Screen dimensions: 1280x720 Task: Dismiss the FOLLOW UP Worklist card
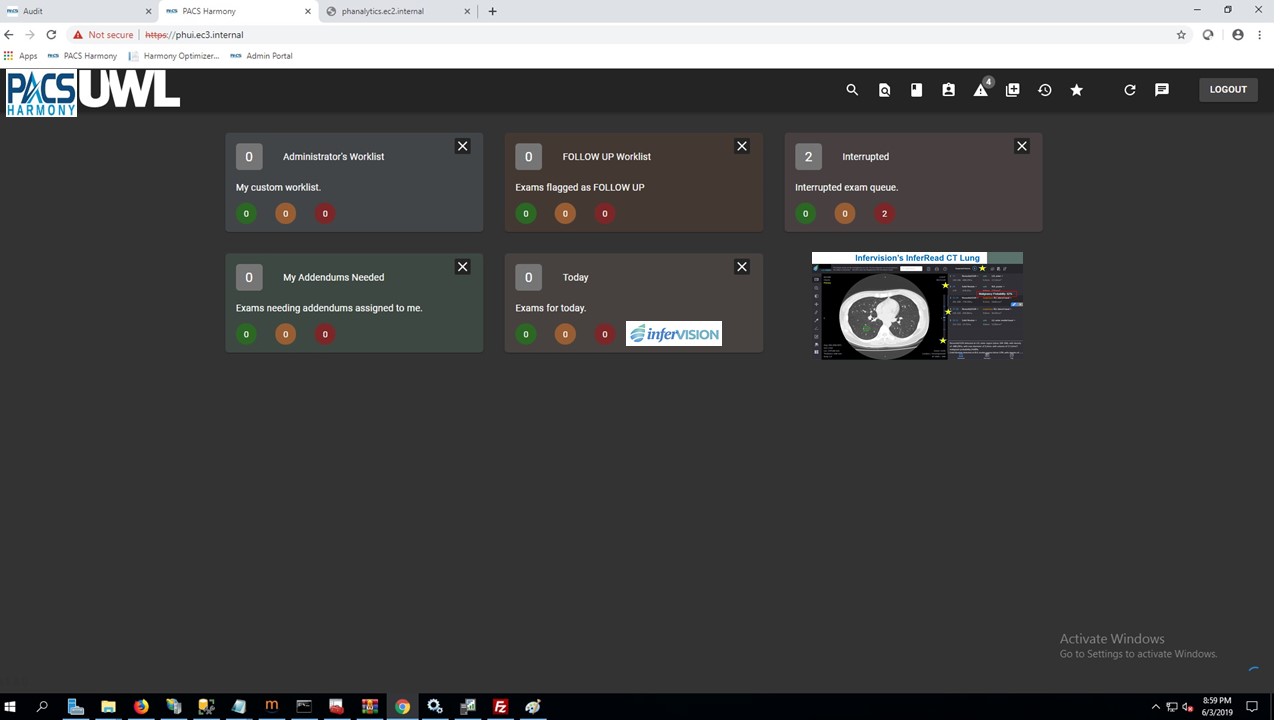741,146
